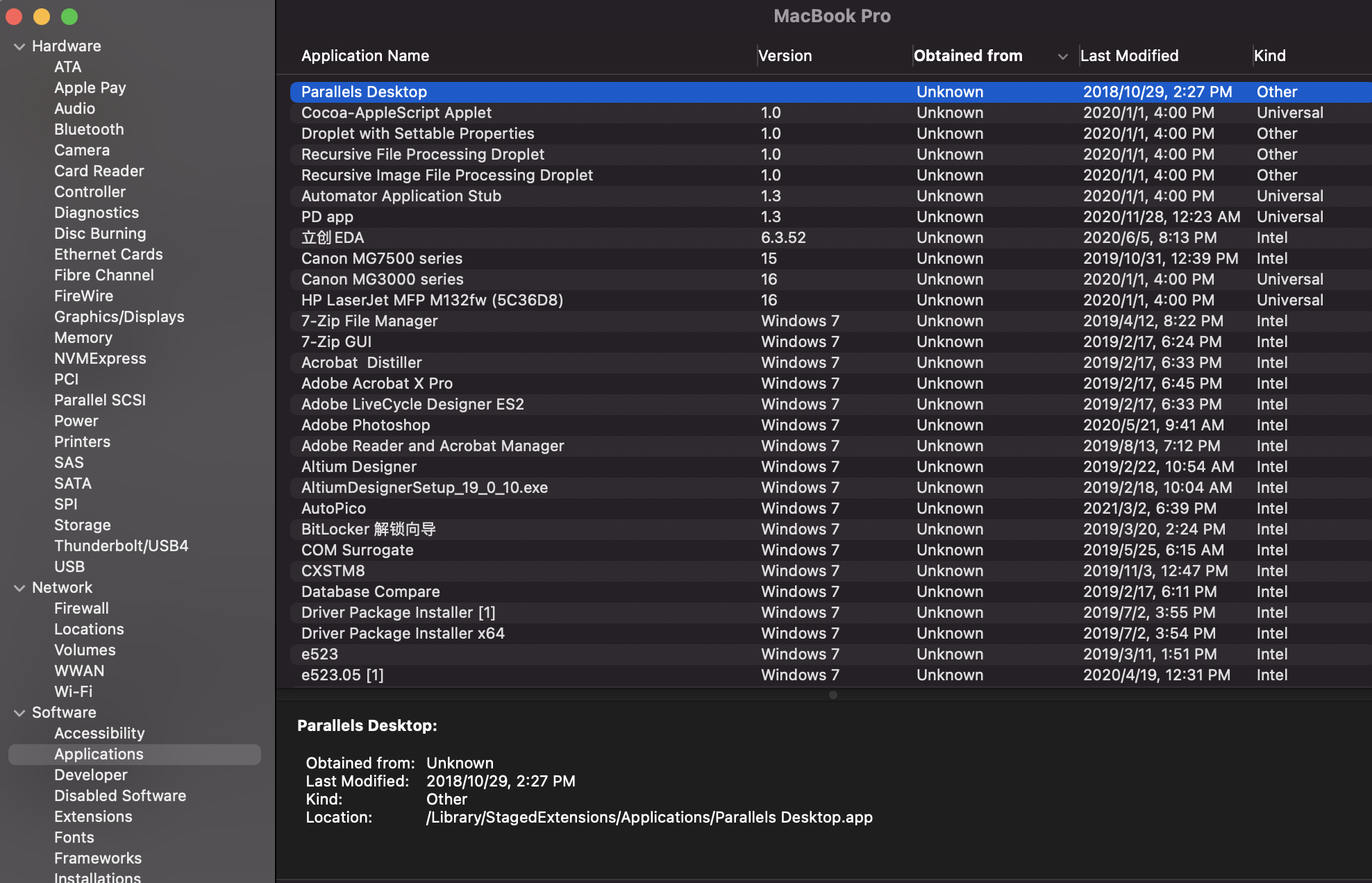Sort by Last Modified column header

pos(1129,56)
